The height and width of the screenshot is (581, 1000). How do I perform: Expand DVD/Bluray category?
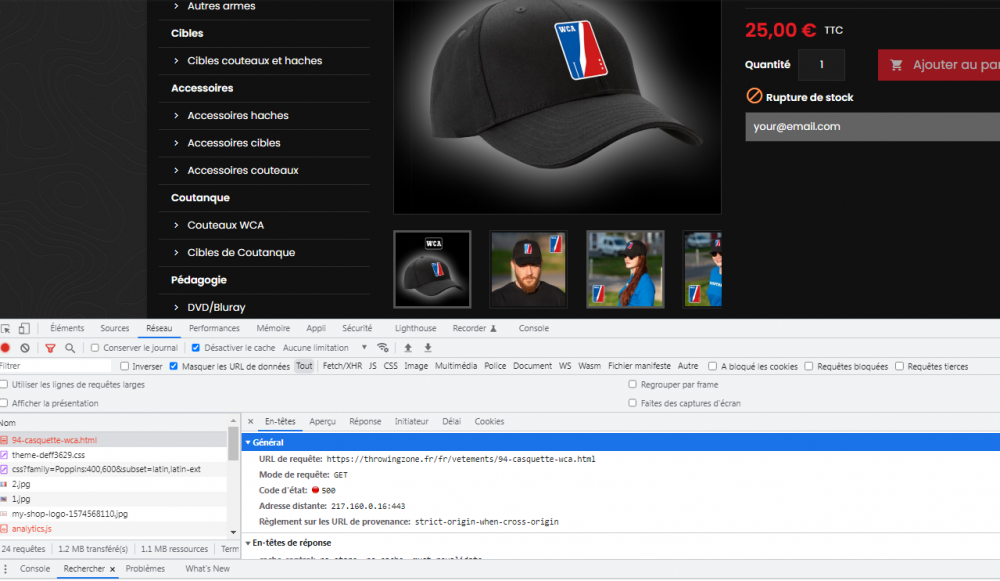point(176,307)
